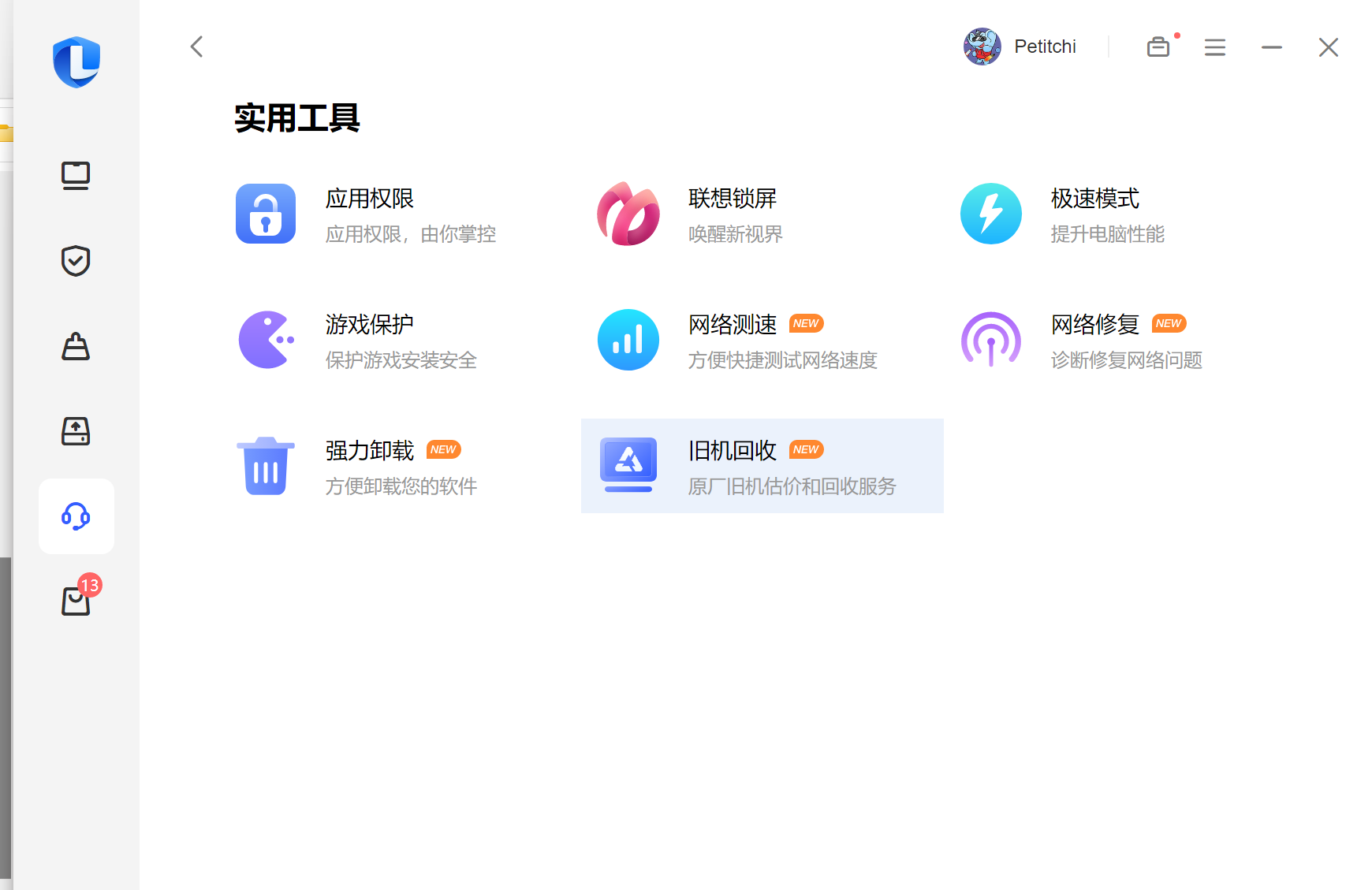Click the text 诊断修复网络问题
The width and height of the screenshot is (1372, 890).
click(x=1127, y=360)
